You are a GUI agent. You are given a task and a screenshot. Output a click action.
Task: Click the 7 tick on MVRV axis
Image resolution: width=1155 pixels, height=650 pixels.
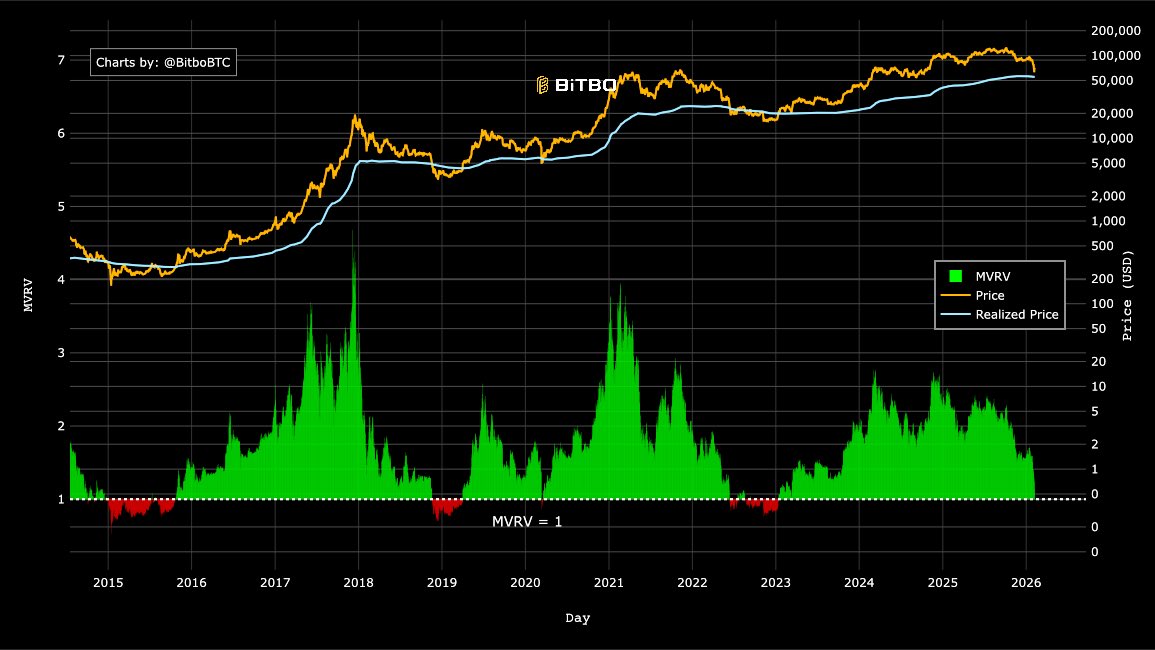(61, 60)
